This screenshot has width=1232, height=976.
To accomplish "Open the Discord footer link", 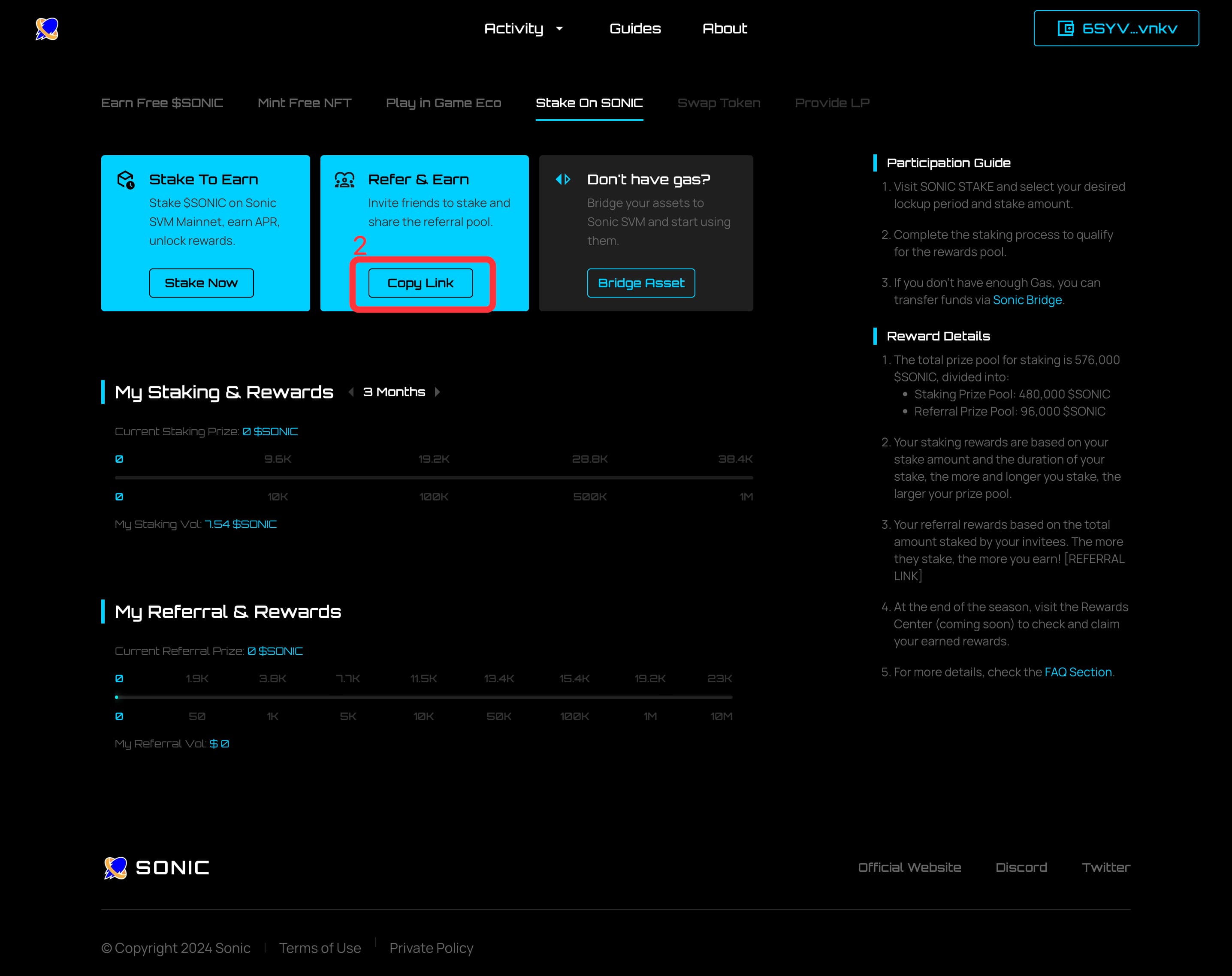I will (x=1021, y=868).
